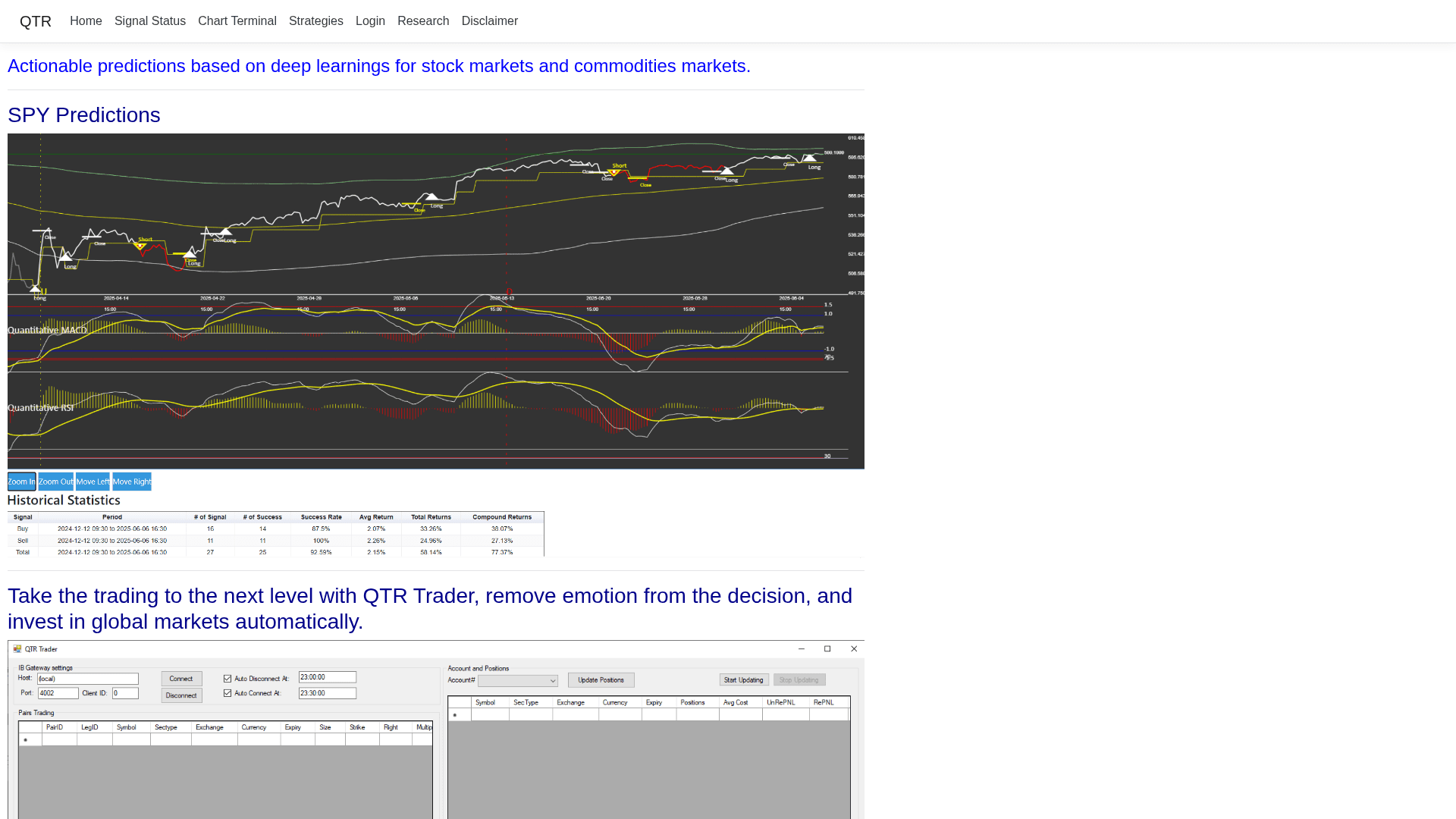The image size is (1456, 819).
Task: Open the Home nav item
Action: pos(86,21)
